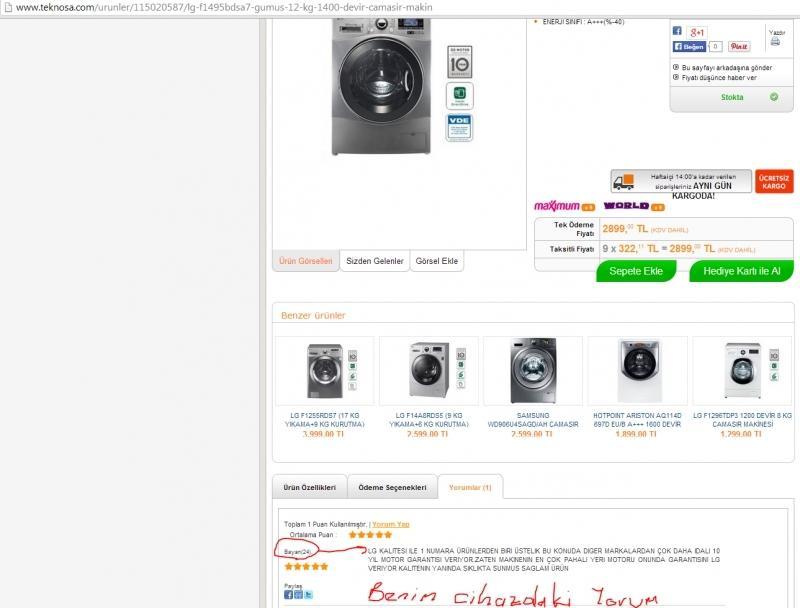Click the Yazdır printer icon
The image size is (800, 608).
click(x=776, y=42)
